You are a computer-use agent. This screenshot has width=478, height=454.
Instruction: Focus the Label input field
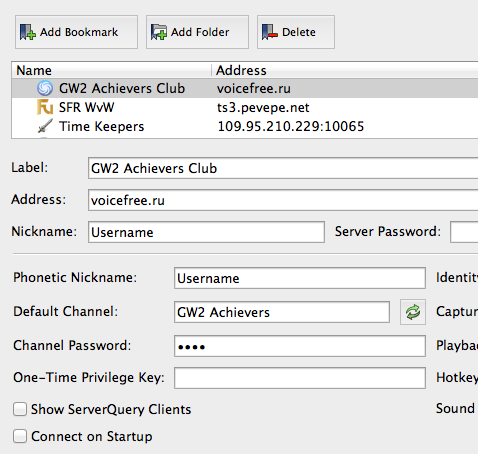point(283,168)
